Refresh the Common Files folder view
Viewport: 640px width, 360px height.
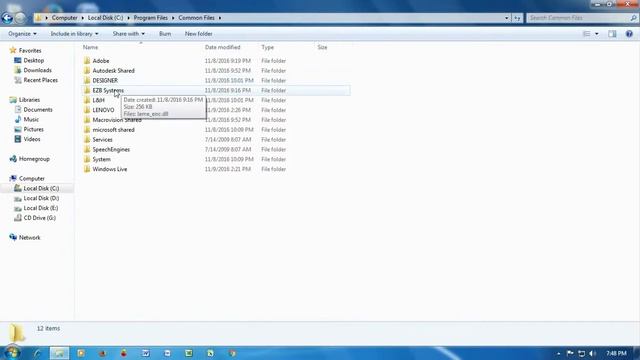(x=517, y=18)
